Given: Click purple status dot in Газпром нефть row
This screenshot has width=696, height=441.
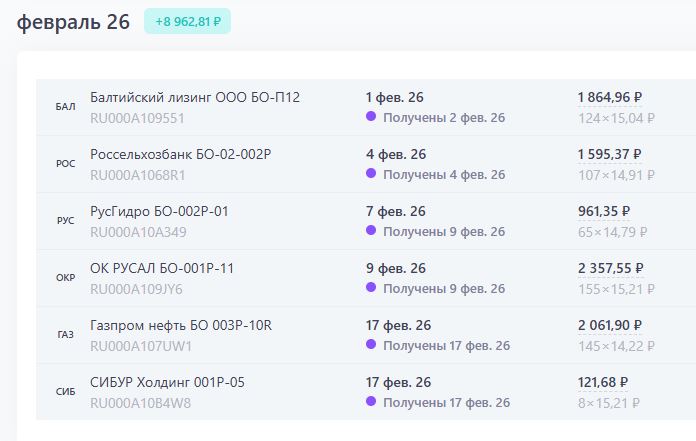Looking at the screenshot, I should 371,344.
